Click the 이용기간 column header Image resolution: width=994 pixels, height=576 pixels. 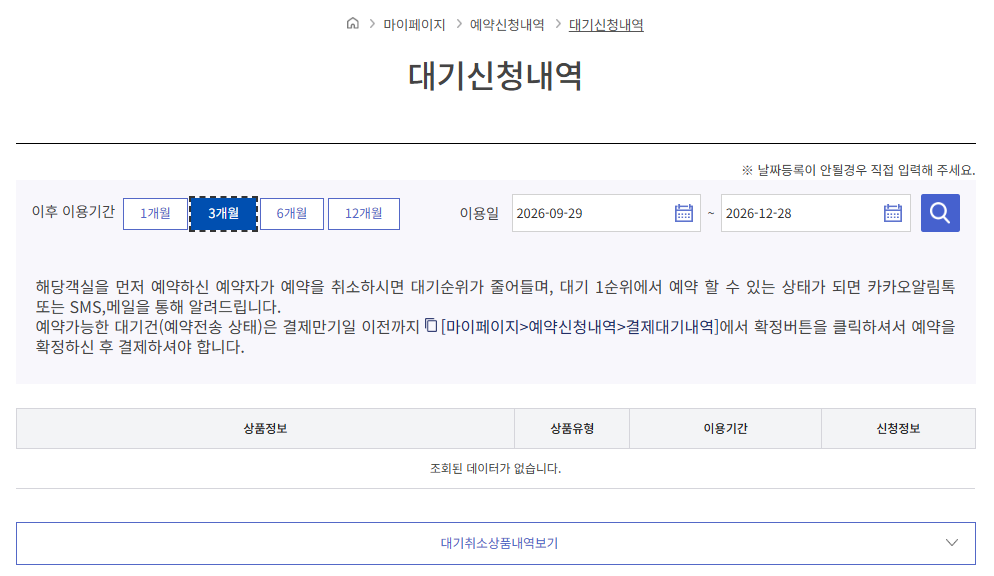pos(725,428)
